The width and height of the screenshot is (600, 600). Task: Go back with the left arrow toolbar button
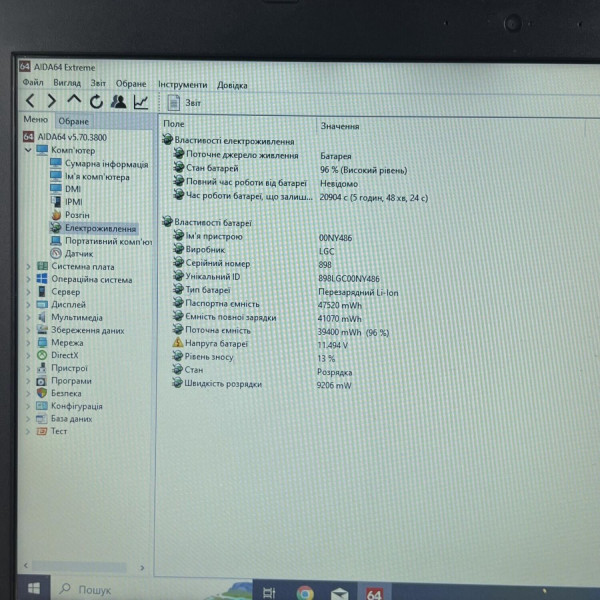point(30,101)
